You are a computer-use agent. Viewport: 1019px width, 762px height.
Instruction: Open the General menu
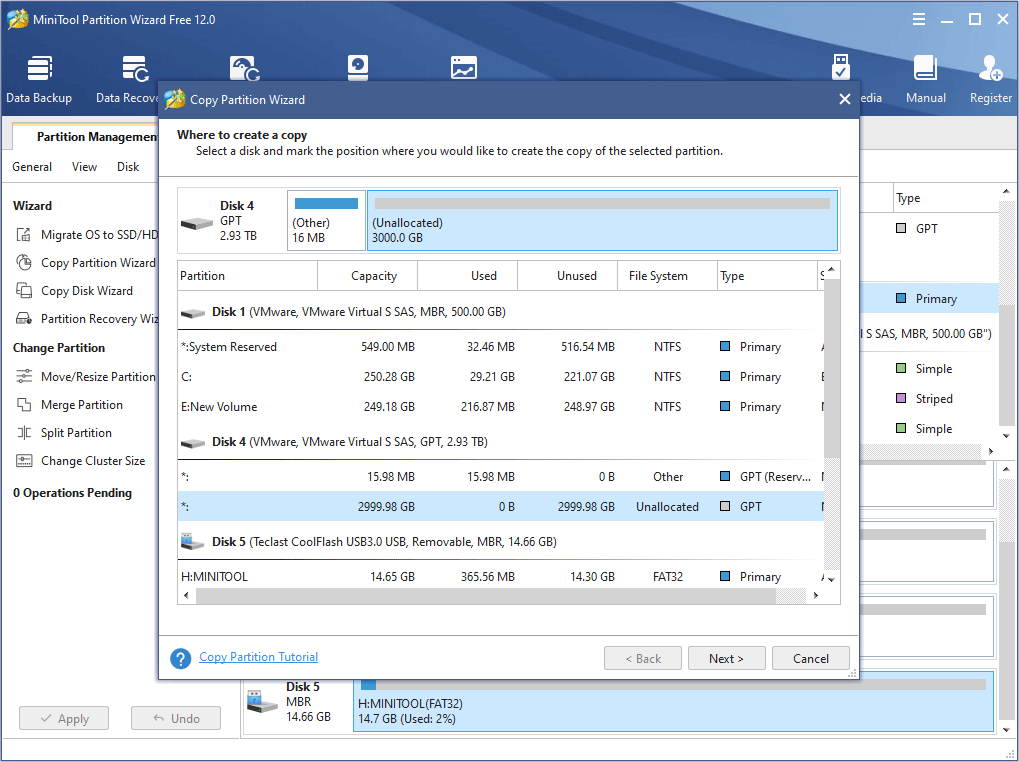click(x=32, y=167)
